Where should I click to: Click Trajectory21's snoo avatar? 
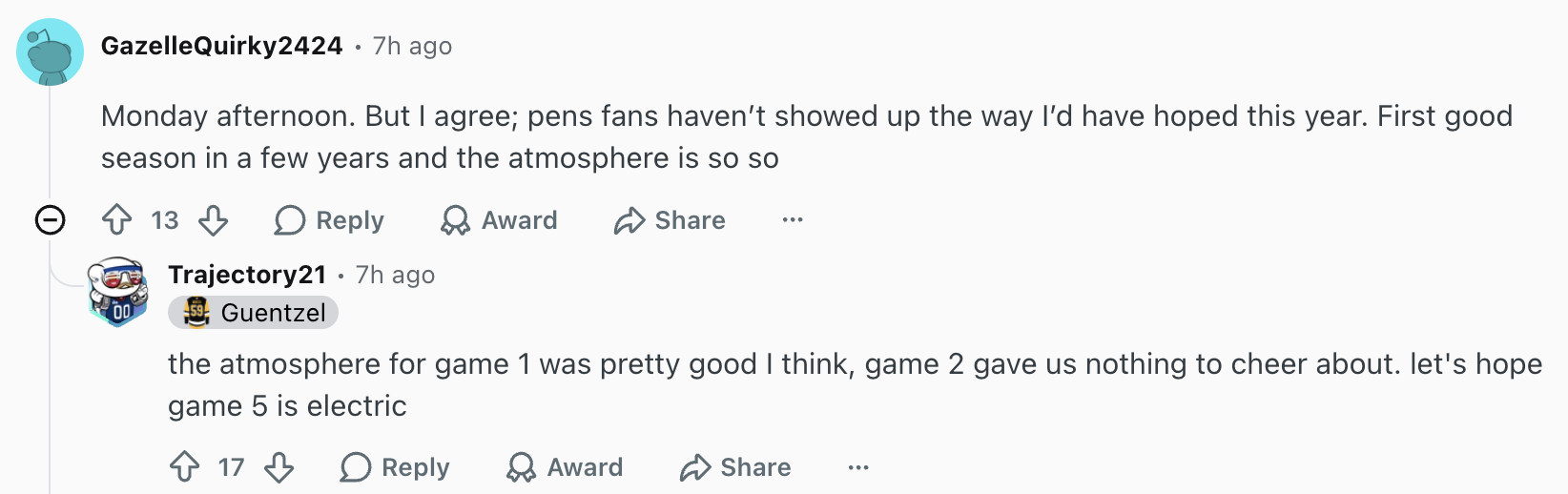click(x=118, y=292)
